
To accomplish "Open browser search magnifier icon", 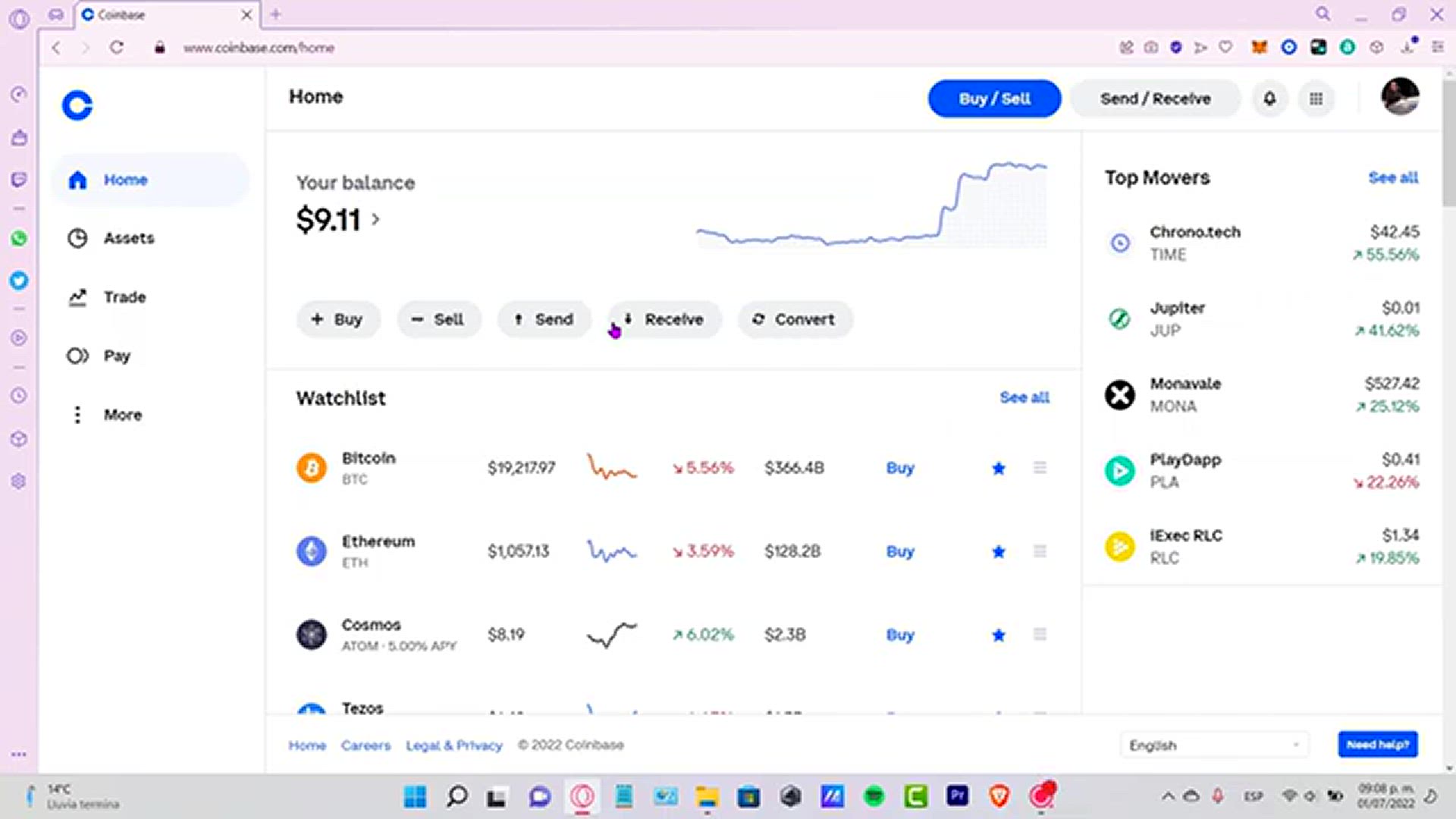I will coord(1323,14).
